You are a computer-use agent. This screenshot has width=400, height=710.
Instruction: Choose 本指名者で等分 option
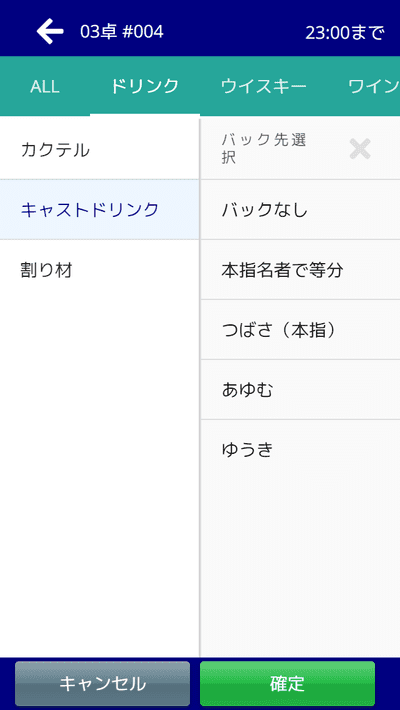pos(300,270)
